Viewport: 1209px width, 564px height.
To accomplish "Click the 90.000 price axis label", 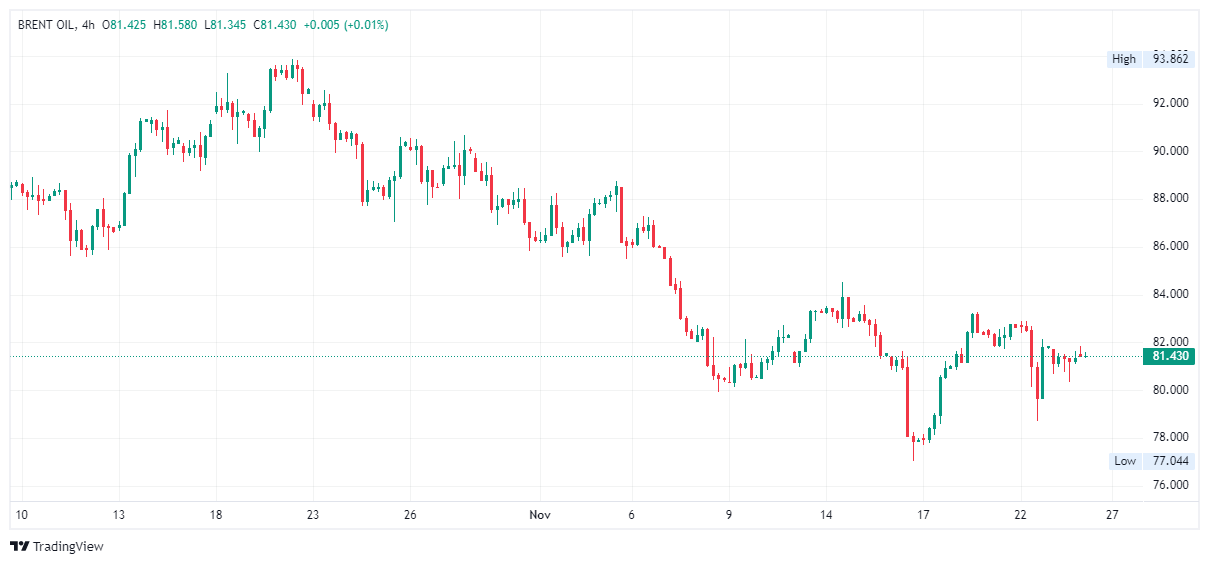I will 1170,151.
